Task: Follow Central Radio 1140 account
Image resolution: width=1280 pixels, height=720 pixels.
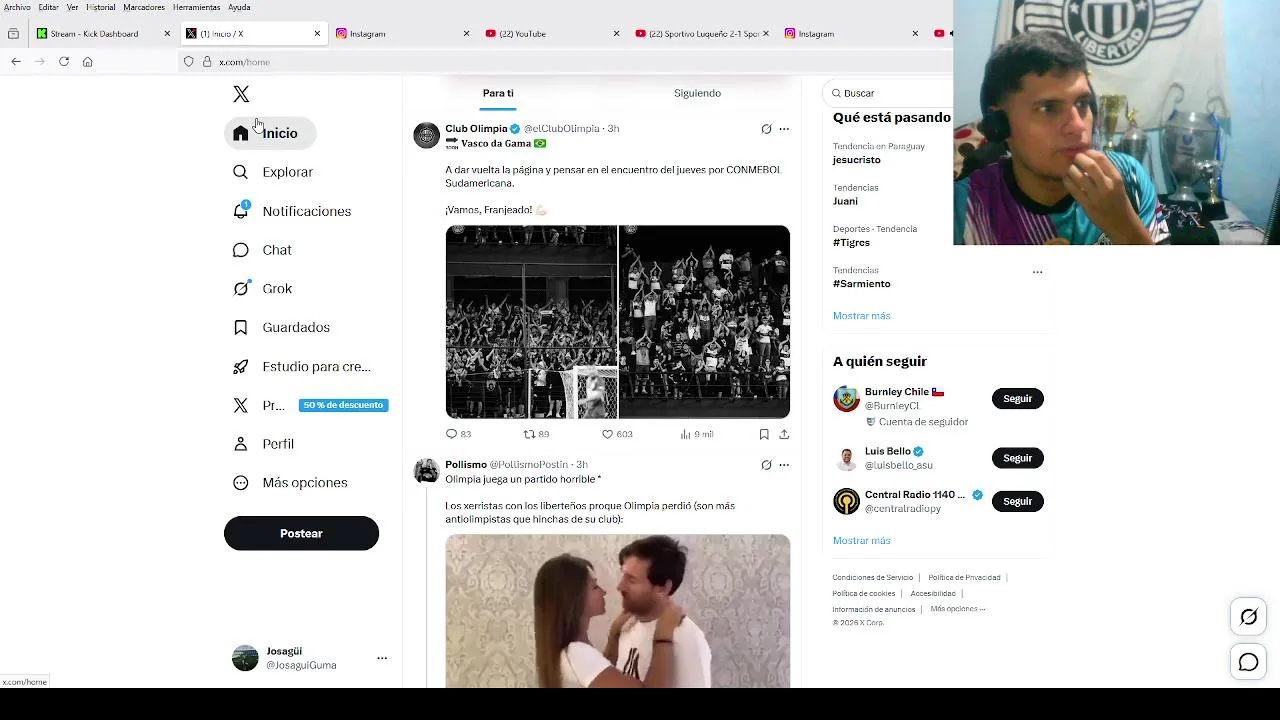Action: tap(1017, 501)
